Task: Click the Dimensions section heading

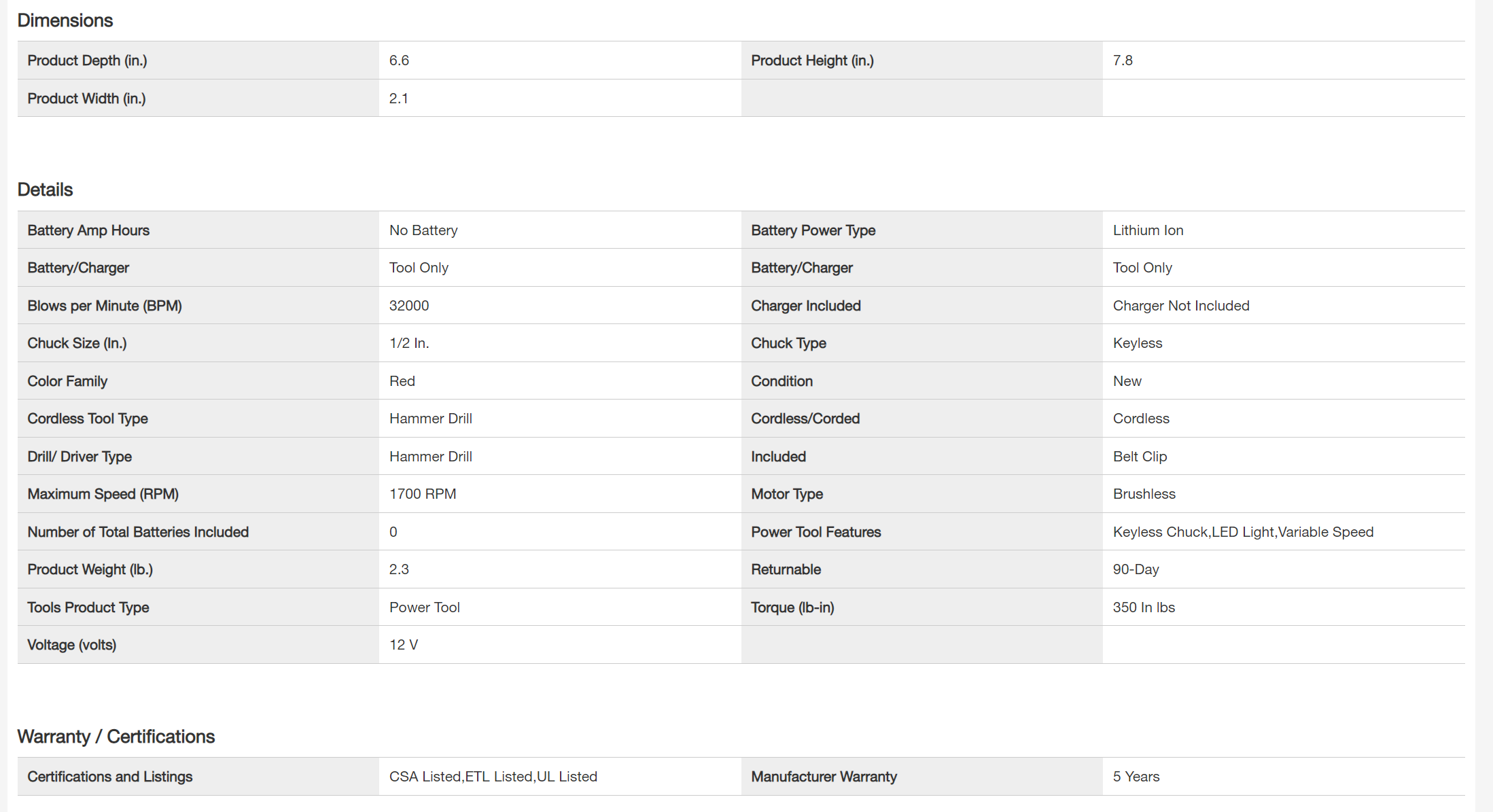Action: (65, 20)
